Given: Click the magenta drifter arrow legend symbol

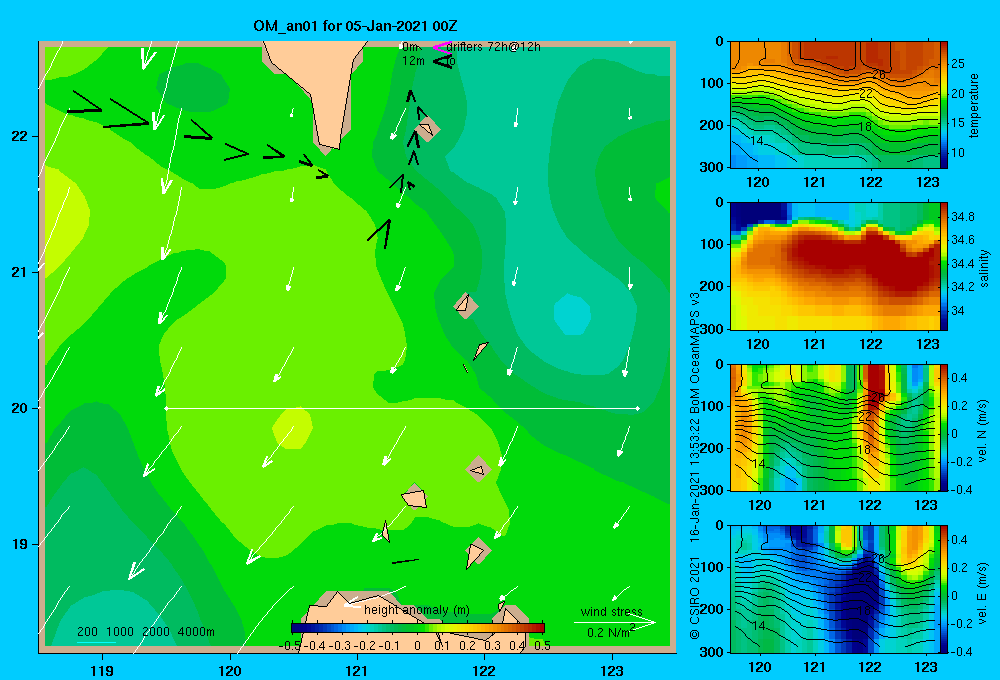Looking at the screenshot, I should tap(441, 47).
